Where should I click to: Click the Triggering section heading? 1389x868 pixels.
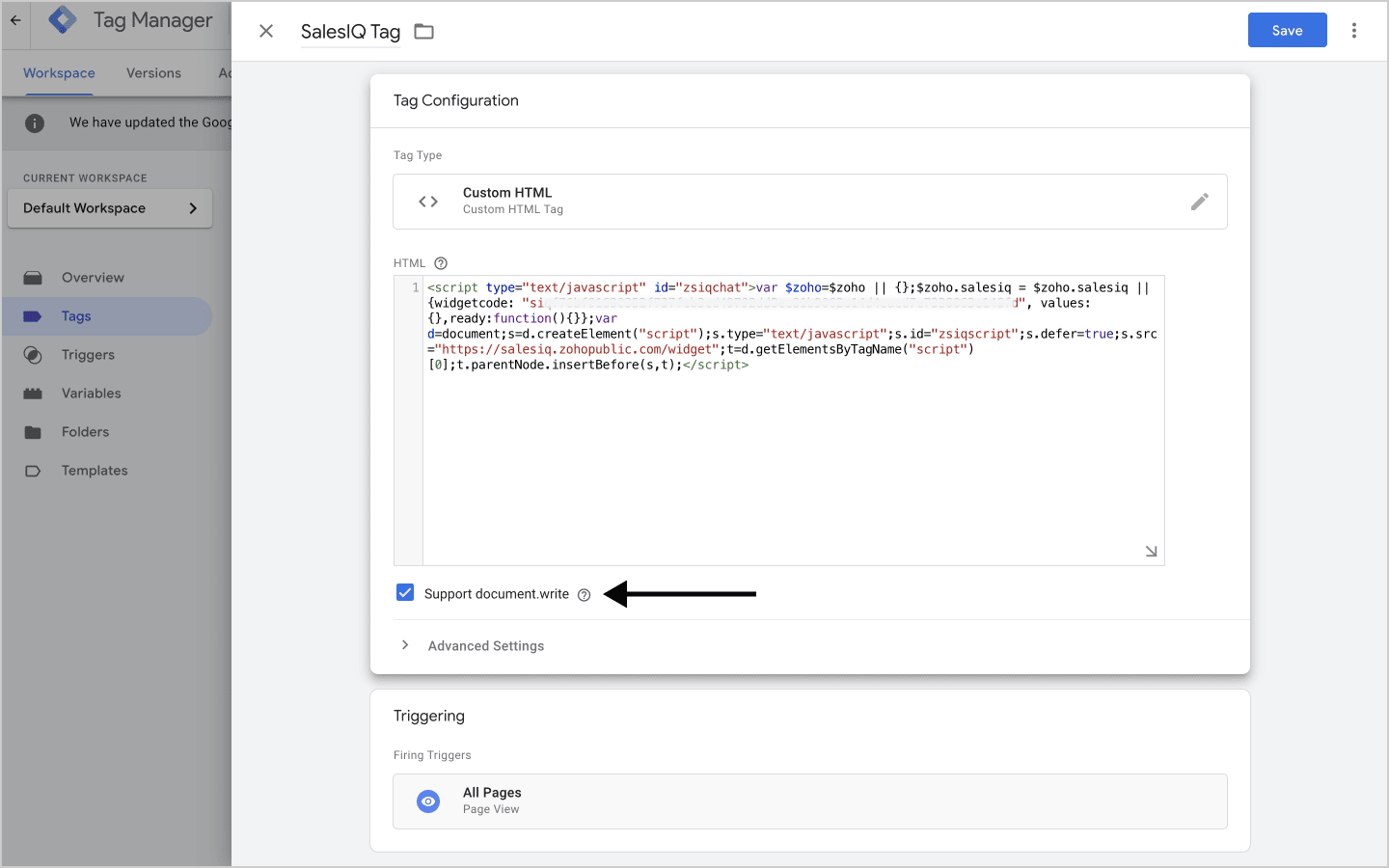(x=429, y=716)
